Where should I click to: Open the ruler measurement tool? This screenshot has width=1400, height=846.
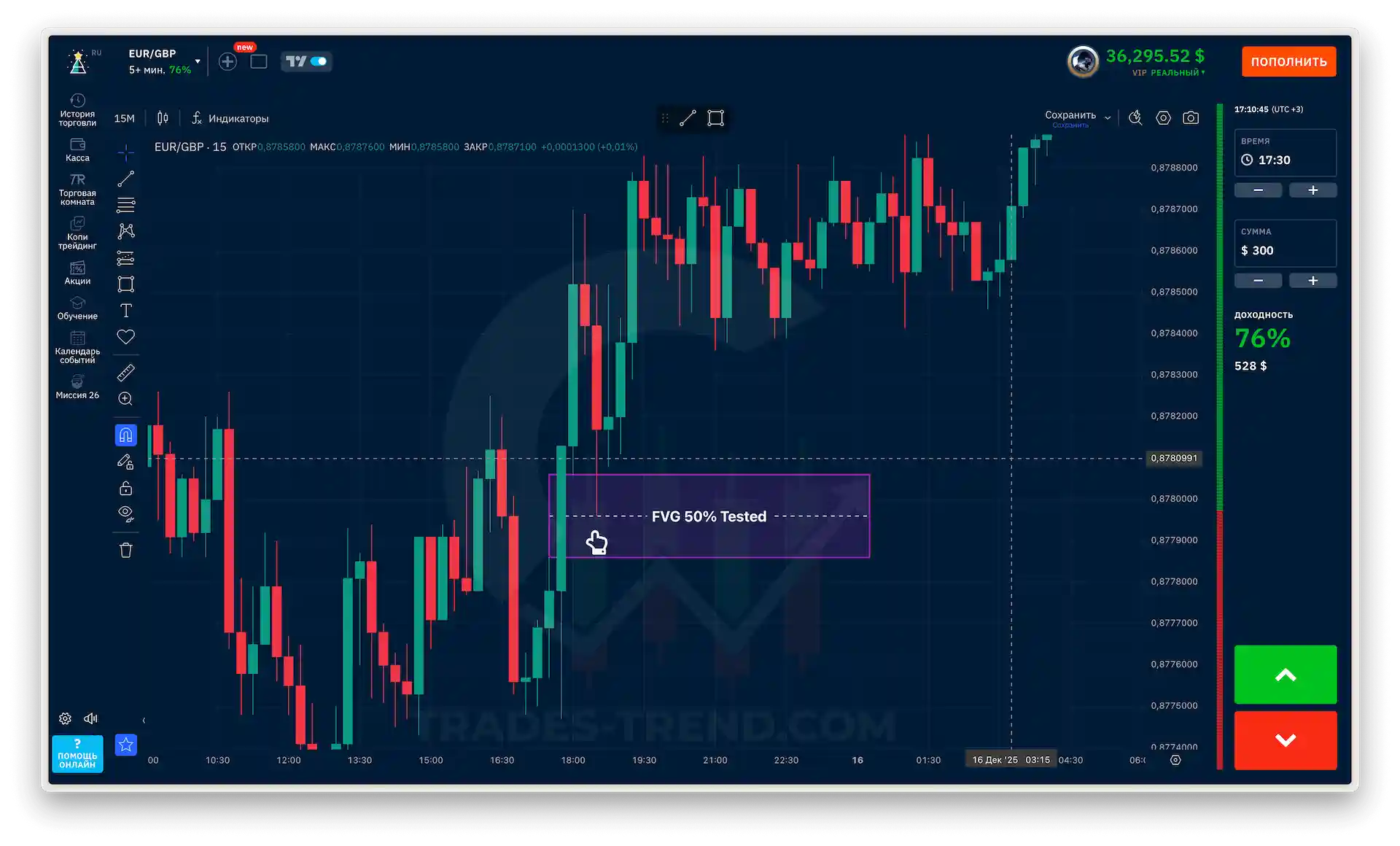click(125, 373)
